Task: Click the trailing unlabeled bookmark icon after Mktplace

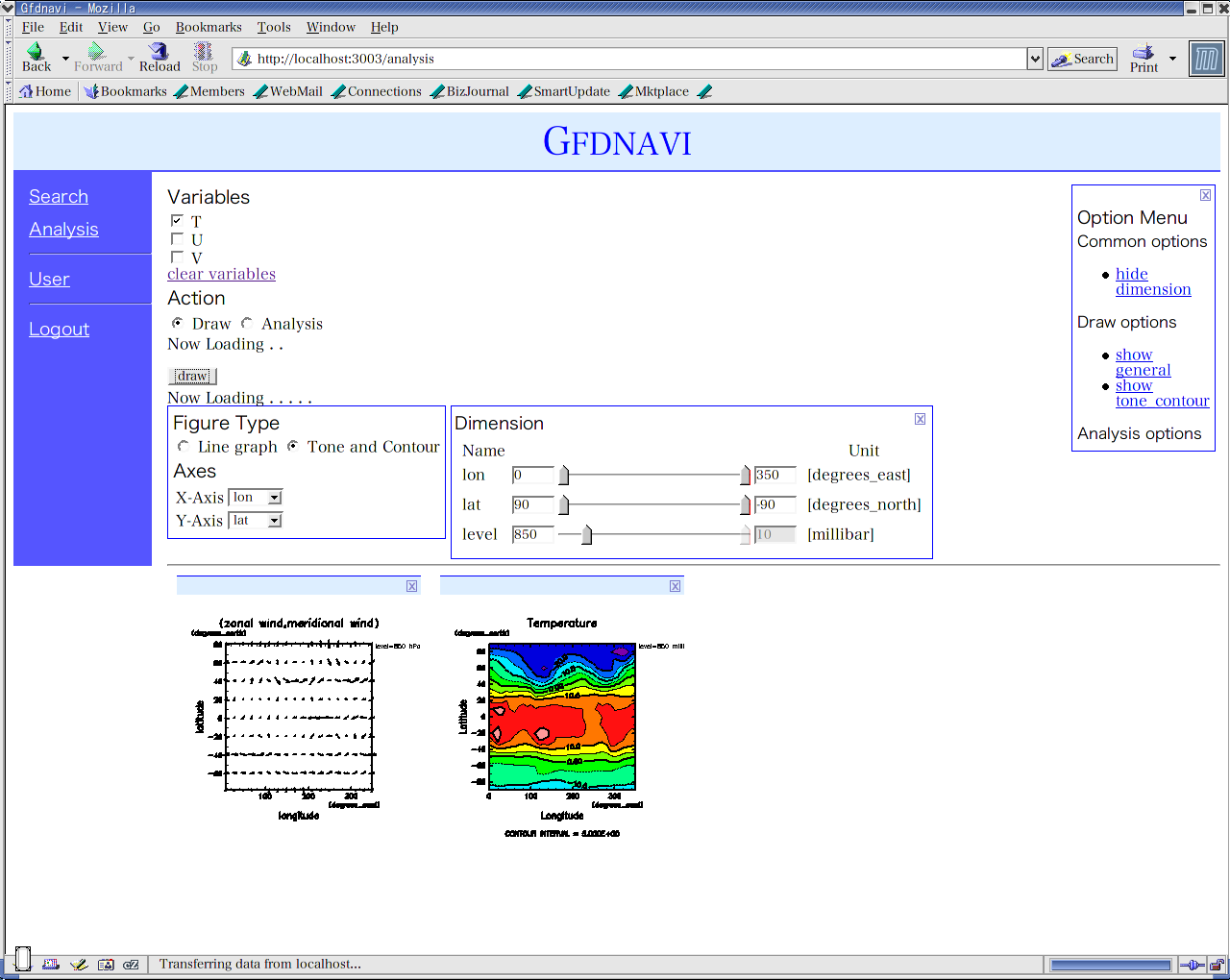Action: (x=704, y=92)
